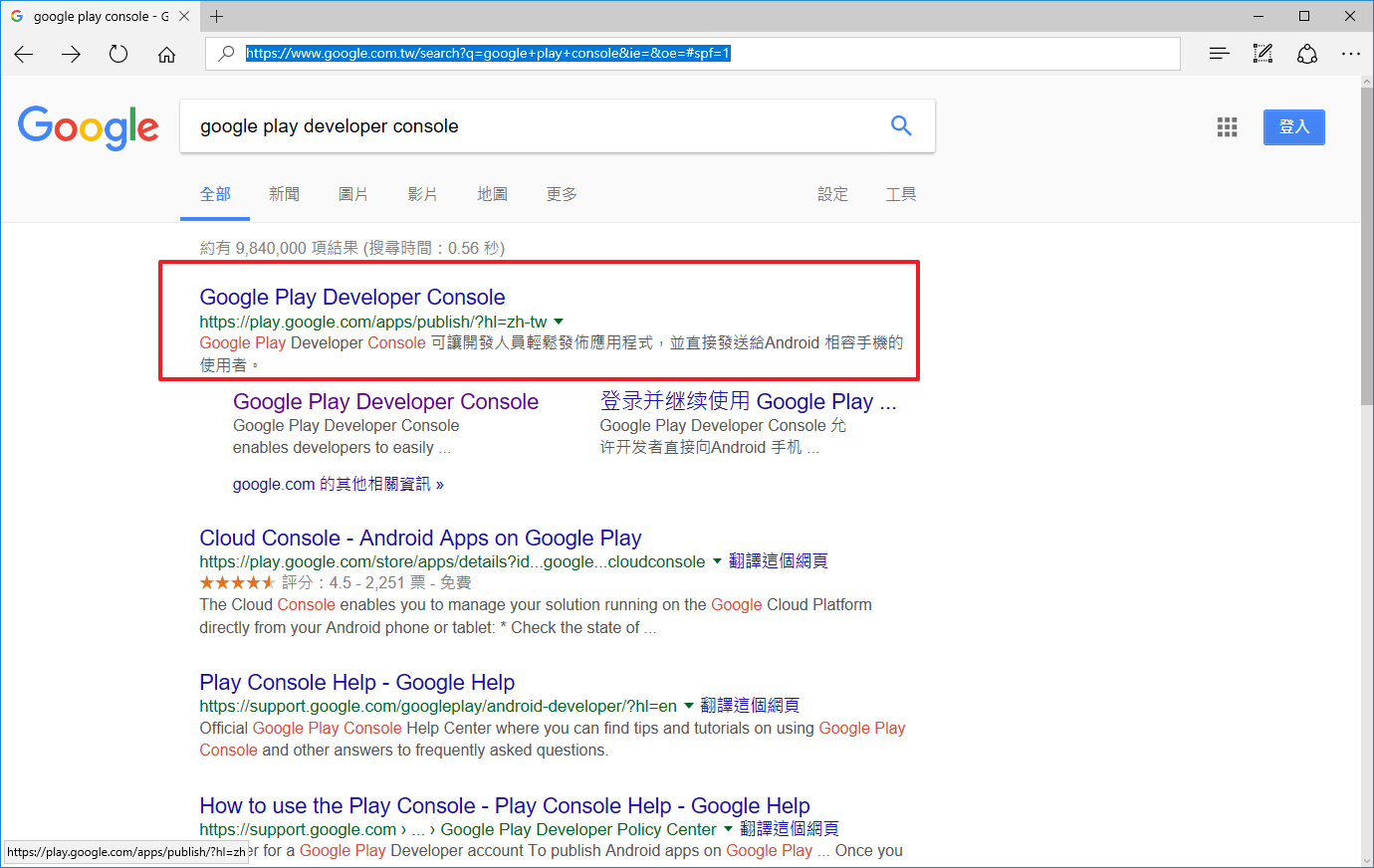This screenshot has height=868, width=1374.
Task: Open How to use the Play Console result
Action: pyautogui.click(x=505, y=805)
